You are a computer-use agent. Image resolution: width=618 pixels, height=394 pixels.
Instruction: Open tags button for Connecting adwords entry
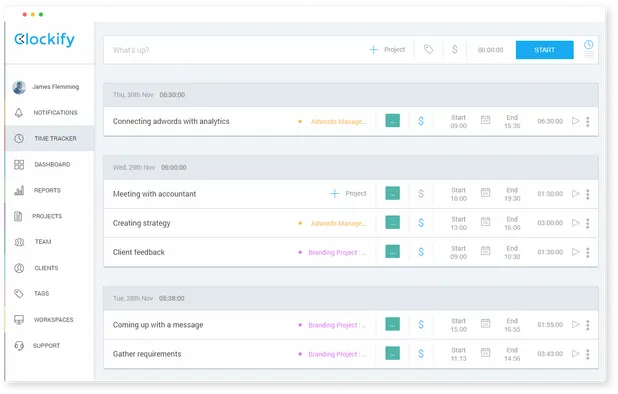click(393, 121)
